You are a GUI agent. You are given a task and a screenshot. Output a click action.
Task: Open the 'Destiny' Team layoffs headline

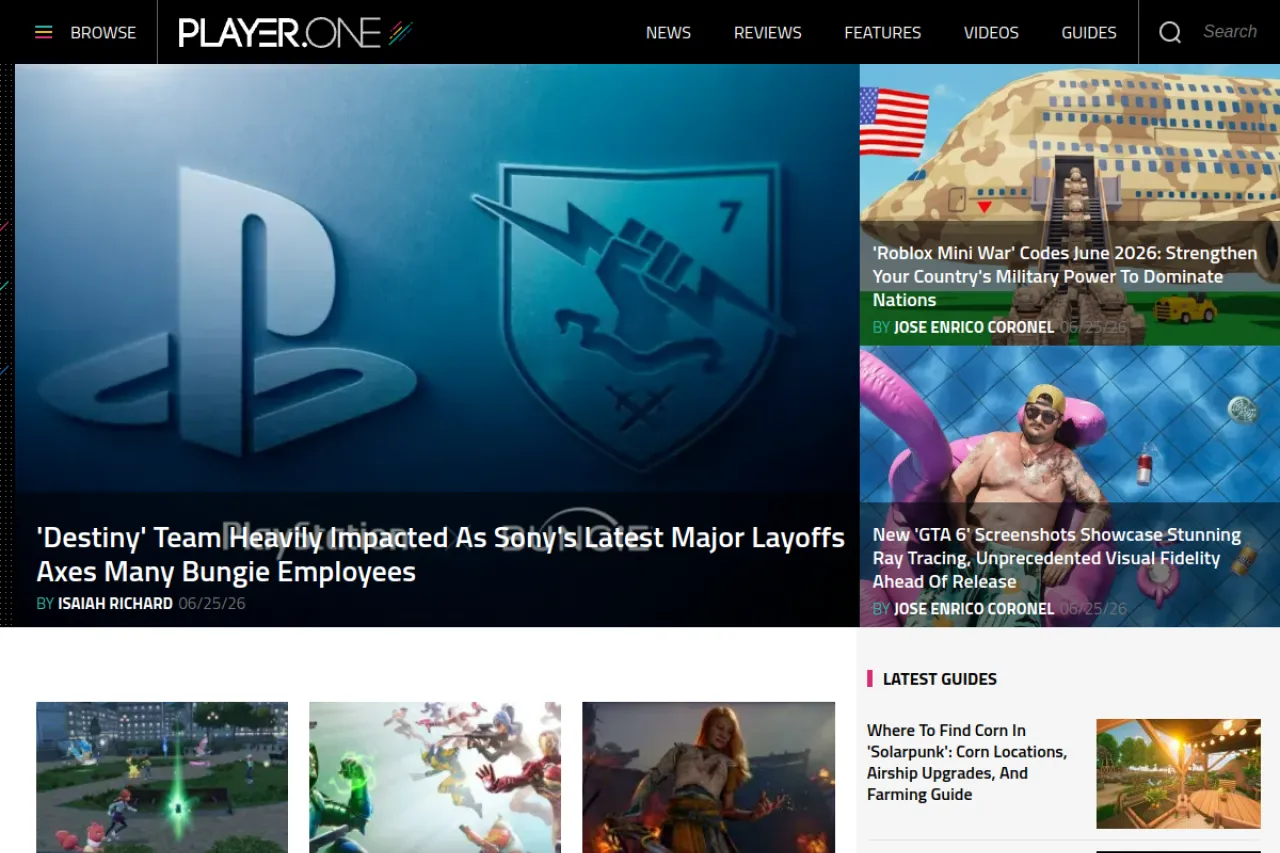click(x=441, y=554)
